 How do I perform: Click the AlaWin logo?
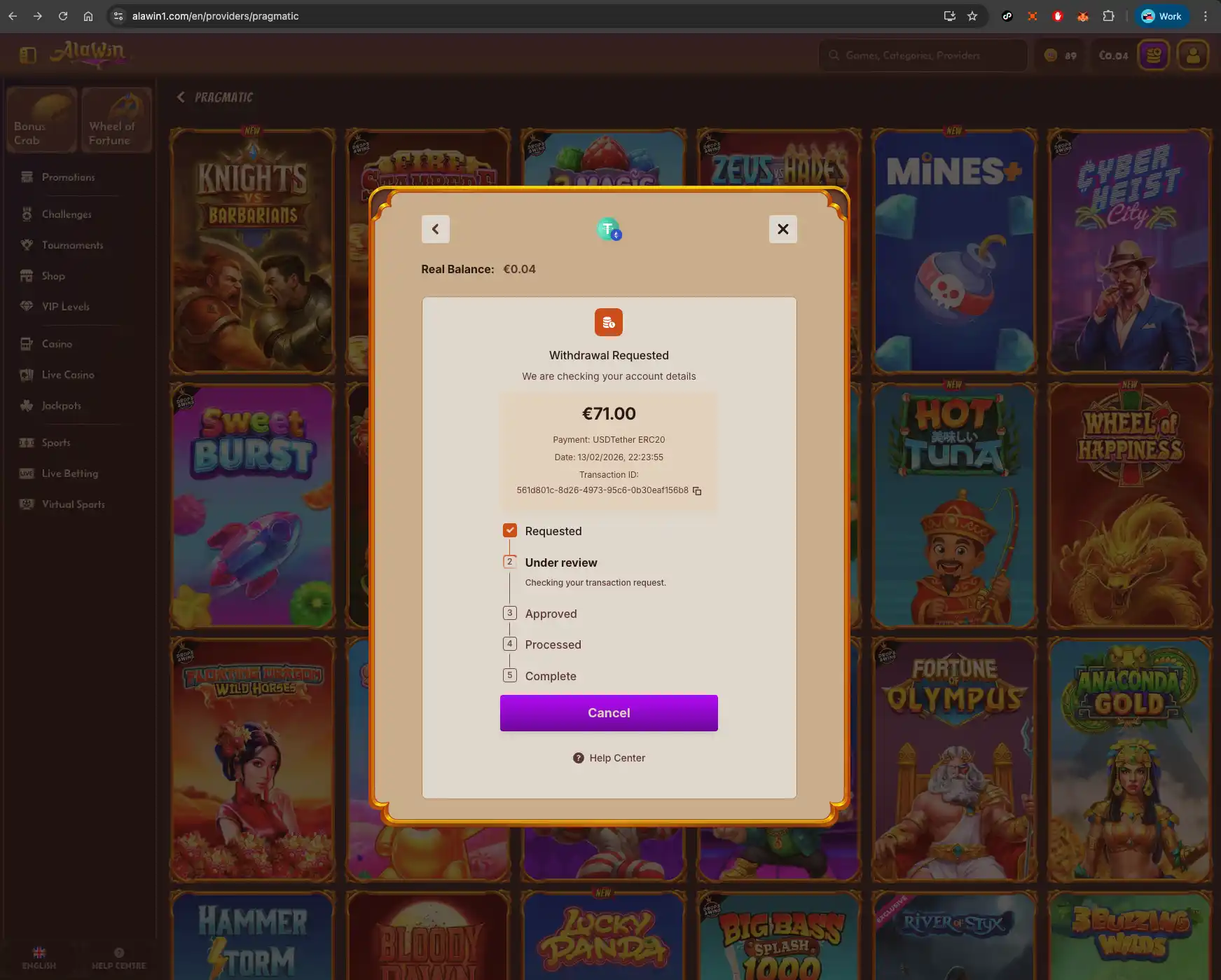[x=89, y=53]
